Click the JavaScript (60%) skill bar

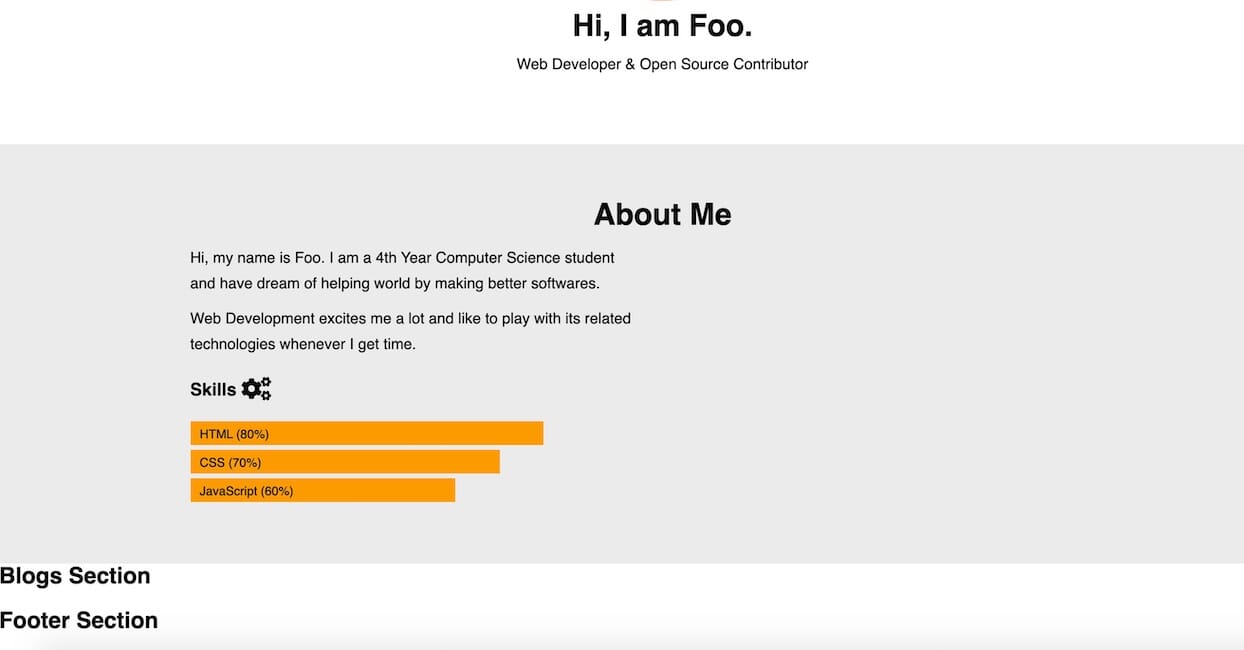coord(322,491)
